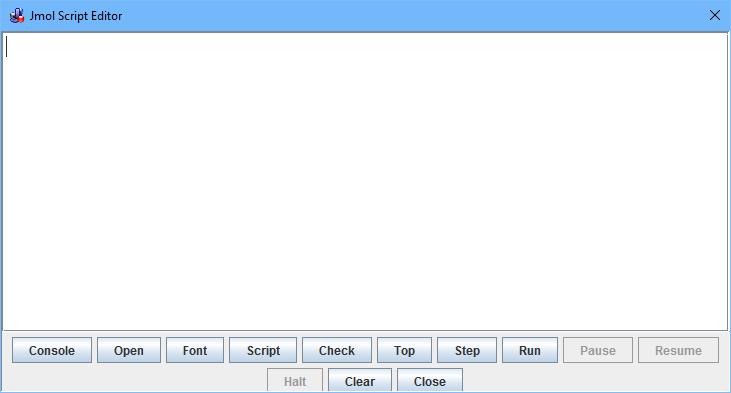
Task: Click the text caret on first editor line
Action: tap(7, 47)
